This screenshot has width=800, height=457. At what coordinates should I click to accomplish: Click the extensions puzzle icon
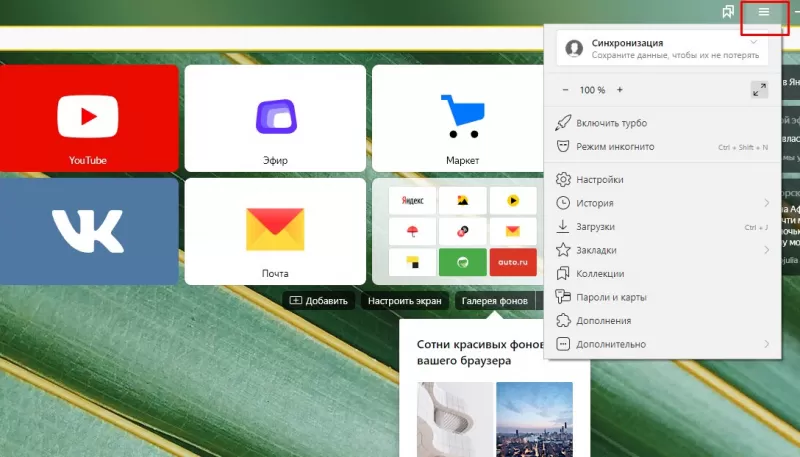pos(563,320)
